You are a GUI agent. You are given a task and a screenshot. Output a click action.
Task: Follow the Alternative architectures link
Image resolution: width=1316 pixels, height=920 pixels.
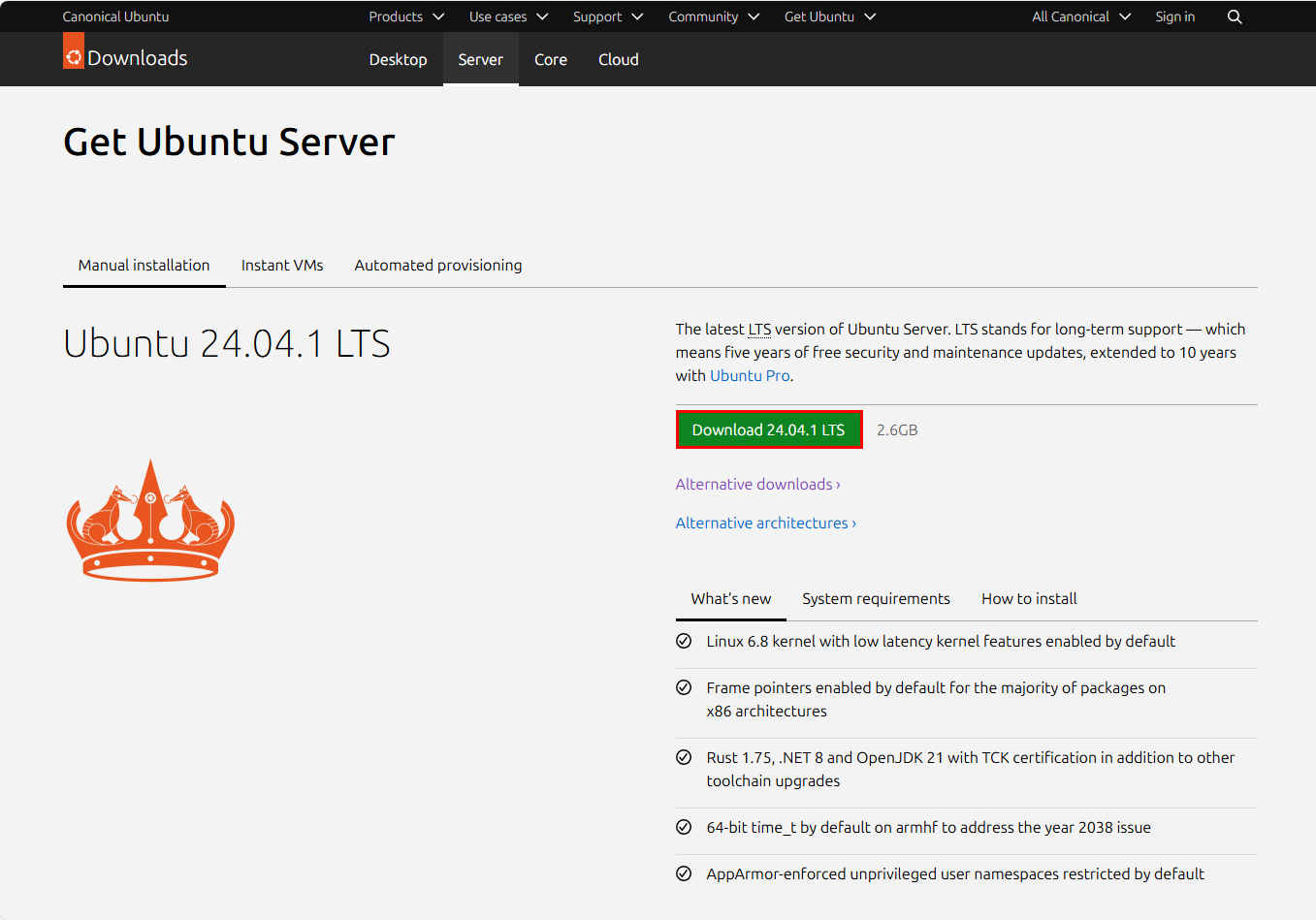coord(766,523)
